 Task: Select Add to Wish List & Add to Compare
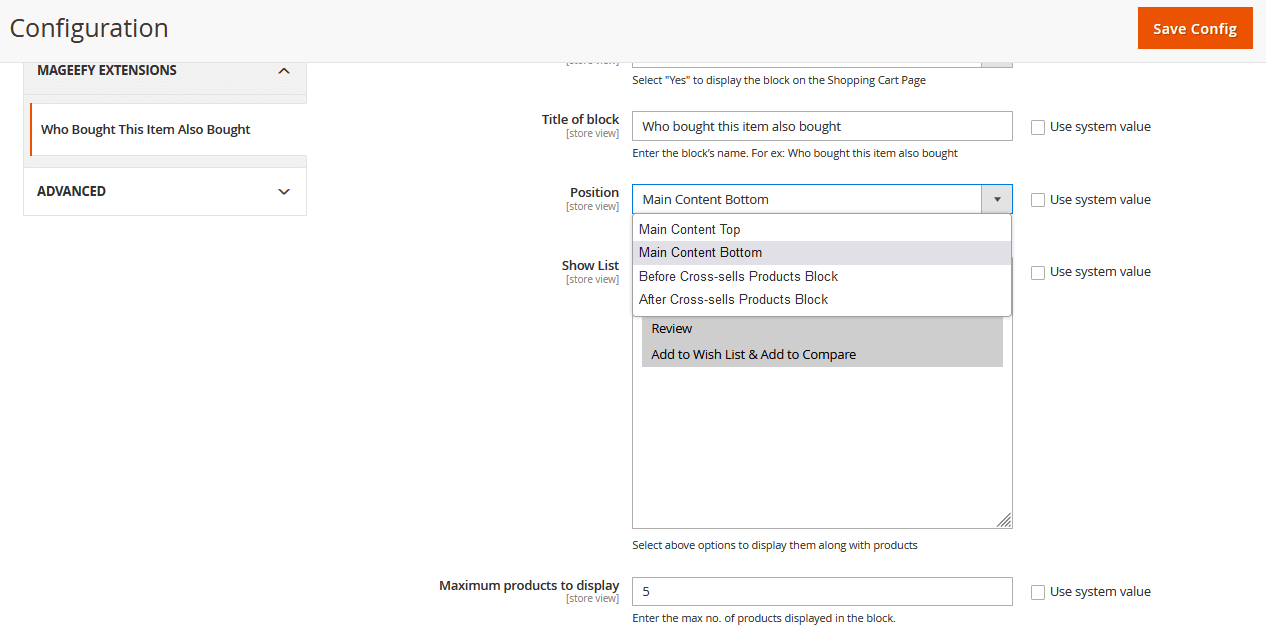pyautogui.click(x=753, y=355)
